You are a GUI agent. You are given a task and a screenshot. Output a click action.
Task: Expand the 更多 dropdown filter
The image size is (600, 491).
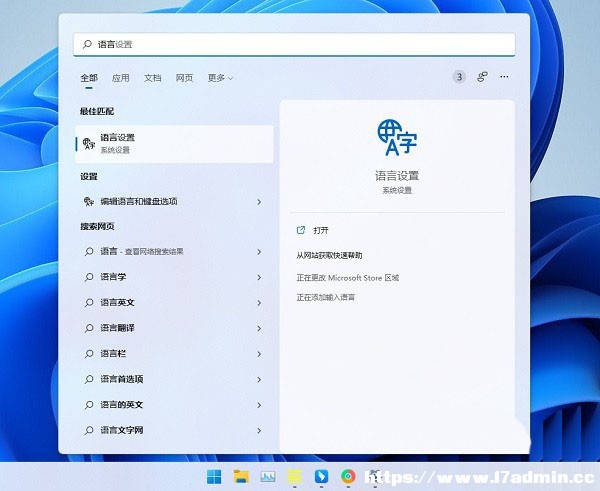click(x=220, y=78)
